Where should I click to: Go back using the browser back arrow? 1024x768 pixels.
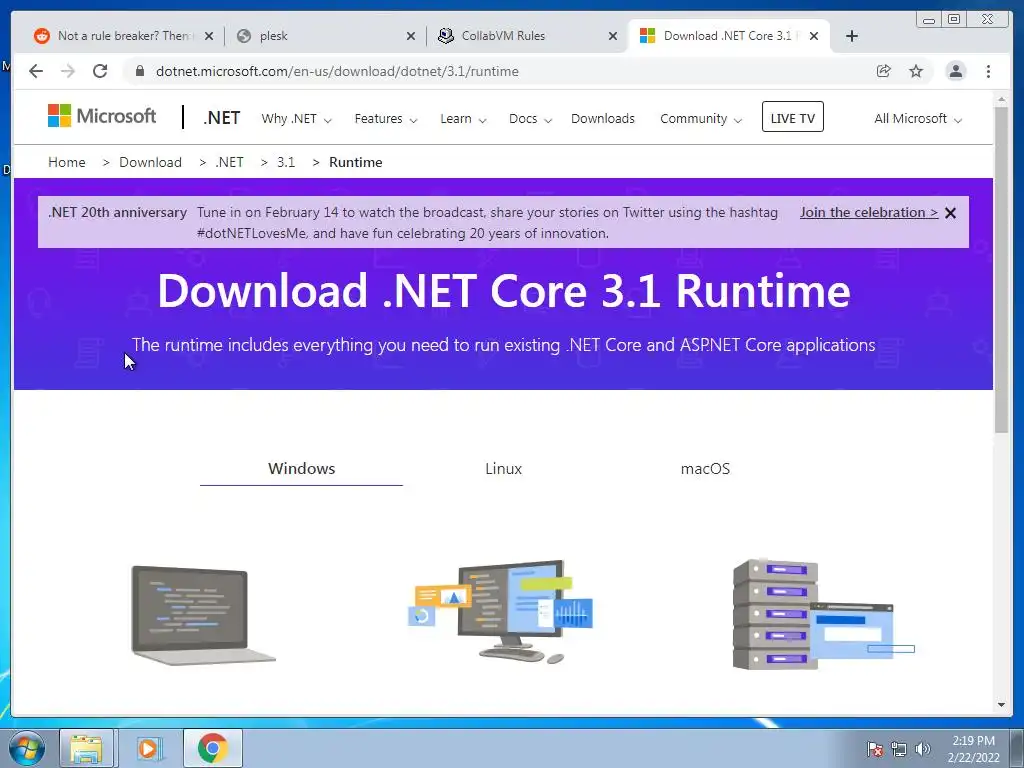(36, 71)
